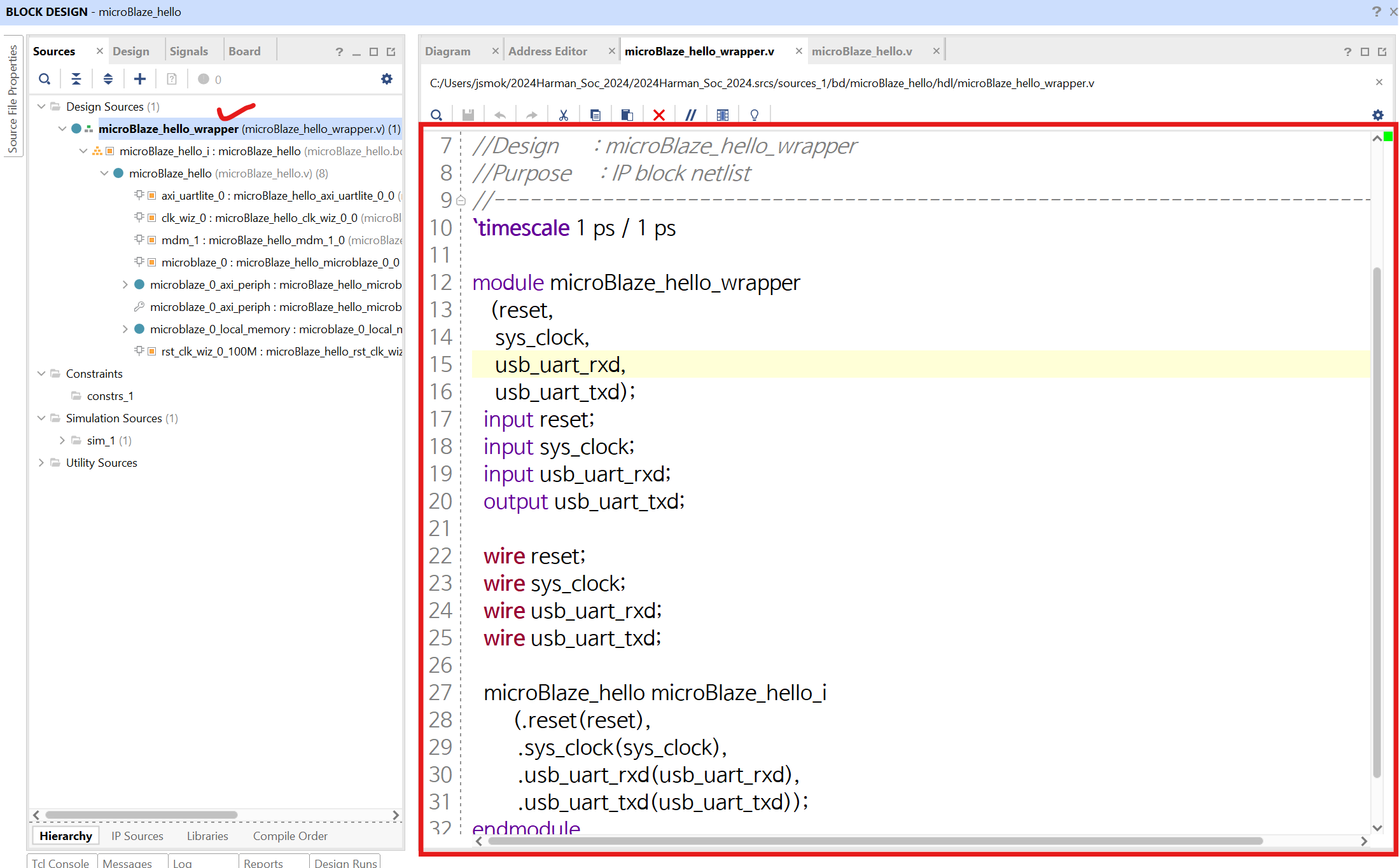Click the lightbulb language templates icon
This screenshot has width=1399, height=868.
[755, 115]
